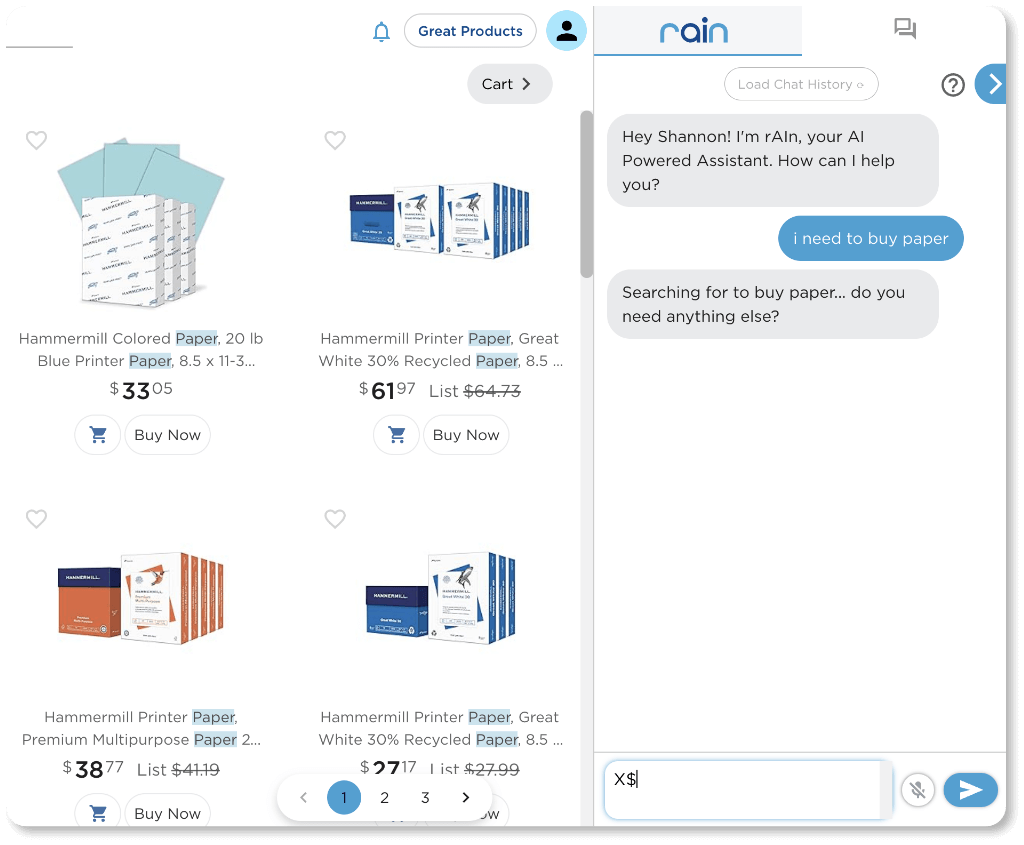Toggle heart on $61.97 Recycled Paper
Screen dimensions: 1024x845
(335, 141)
